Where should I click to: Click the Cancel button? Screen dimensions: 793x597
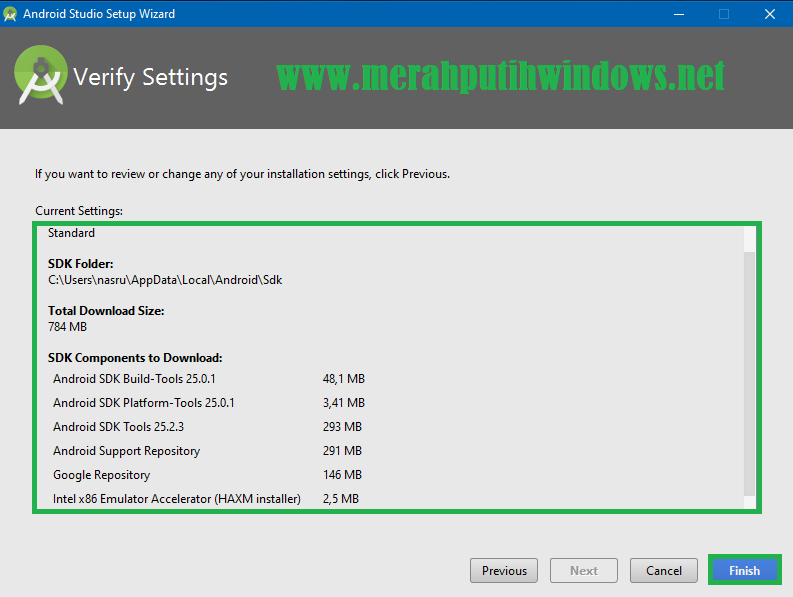point(664,570)
